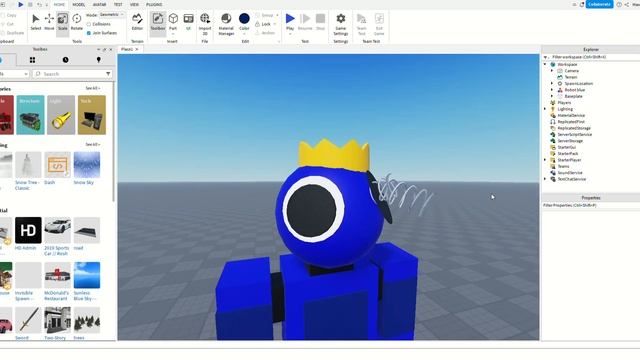Toggle the Collisions checkbox
The image size is (640, 360).
pyautogui.click(x=89, y=24)
